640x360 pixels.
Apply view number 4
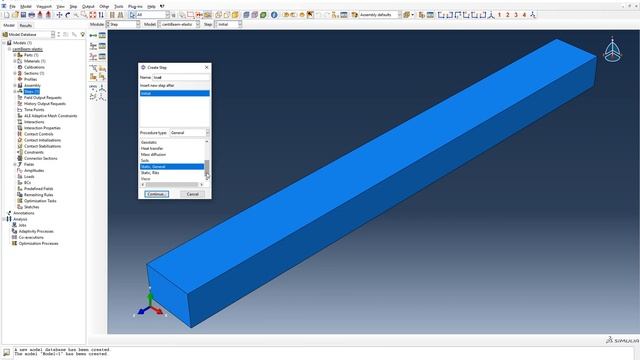[x=524, y=15]
